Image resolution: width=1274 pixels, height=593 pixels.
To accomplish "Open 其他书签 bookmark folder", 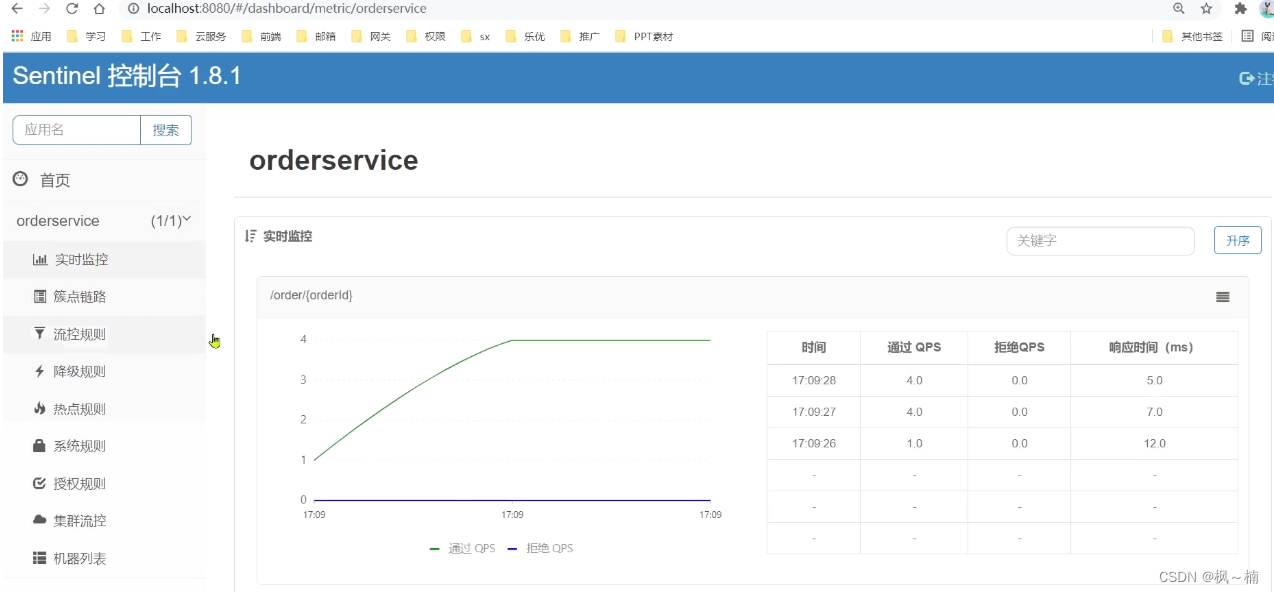I will coord(1192,36).
